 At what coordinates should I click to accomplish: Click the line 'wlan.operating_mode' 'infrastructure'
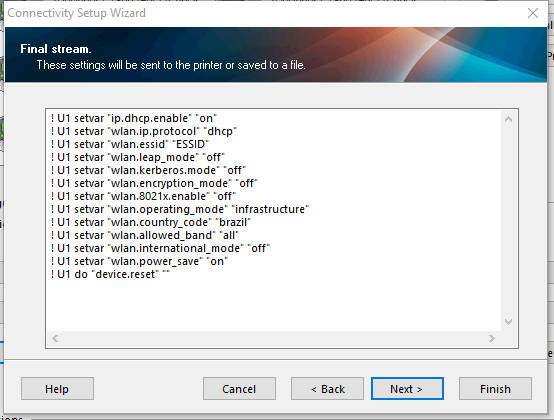click(179, 209)
